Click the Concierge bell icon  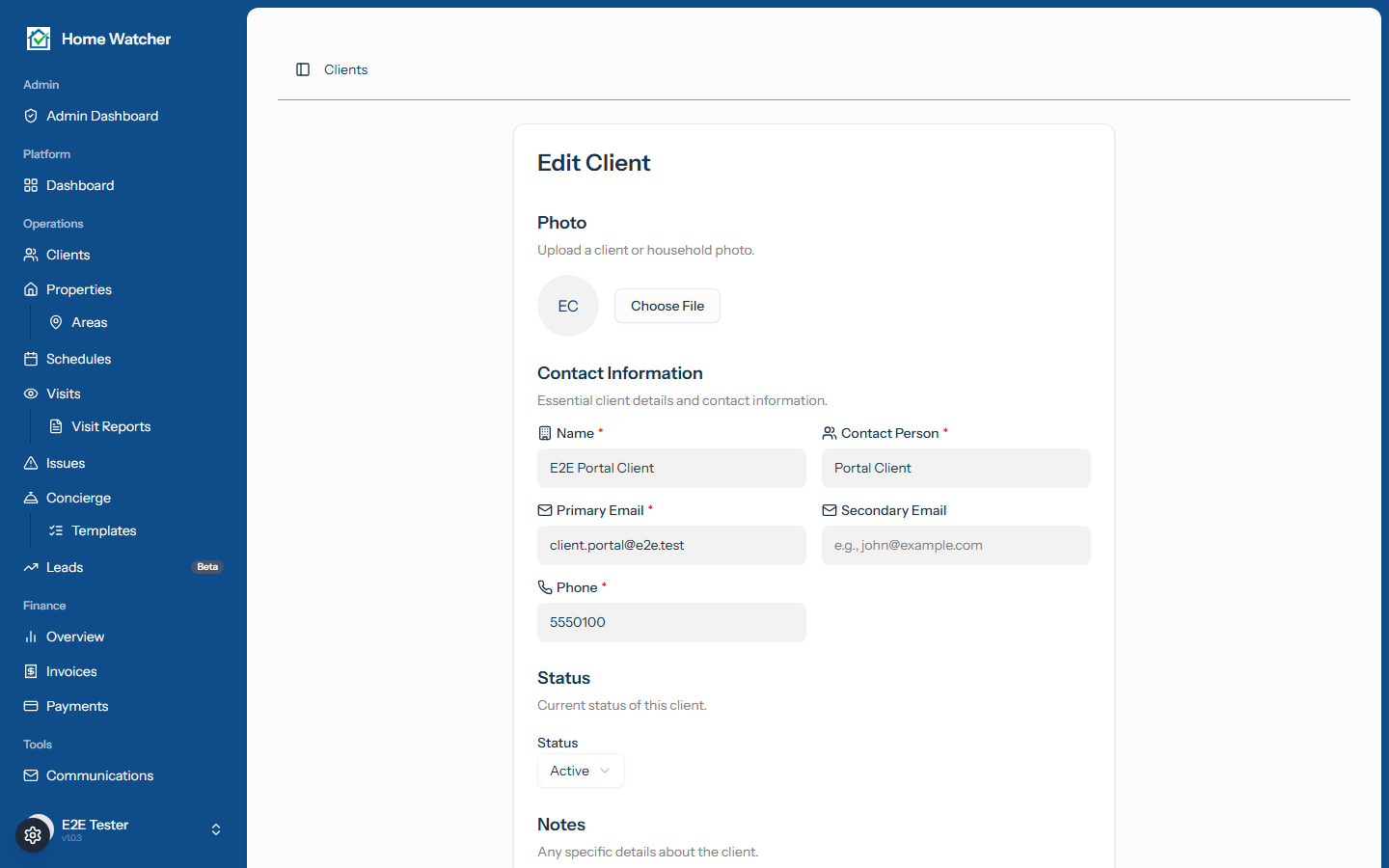31,498
